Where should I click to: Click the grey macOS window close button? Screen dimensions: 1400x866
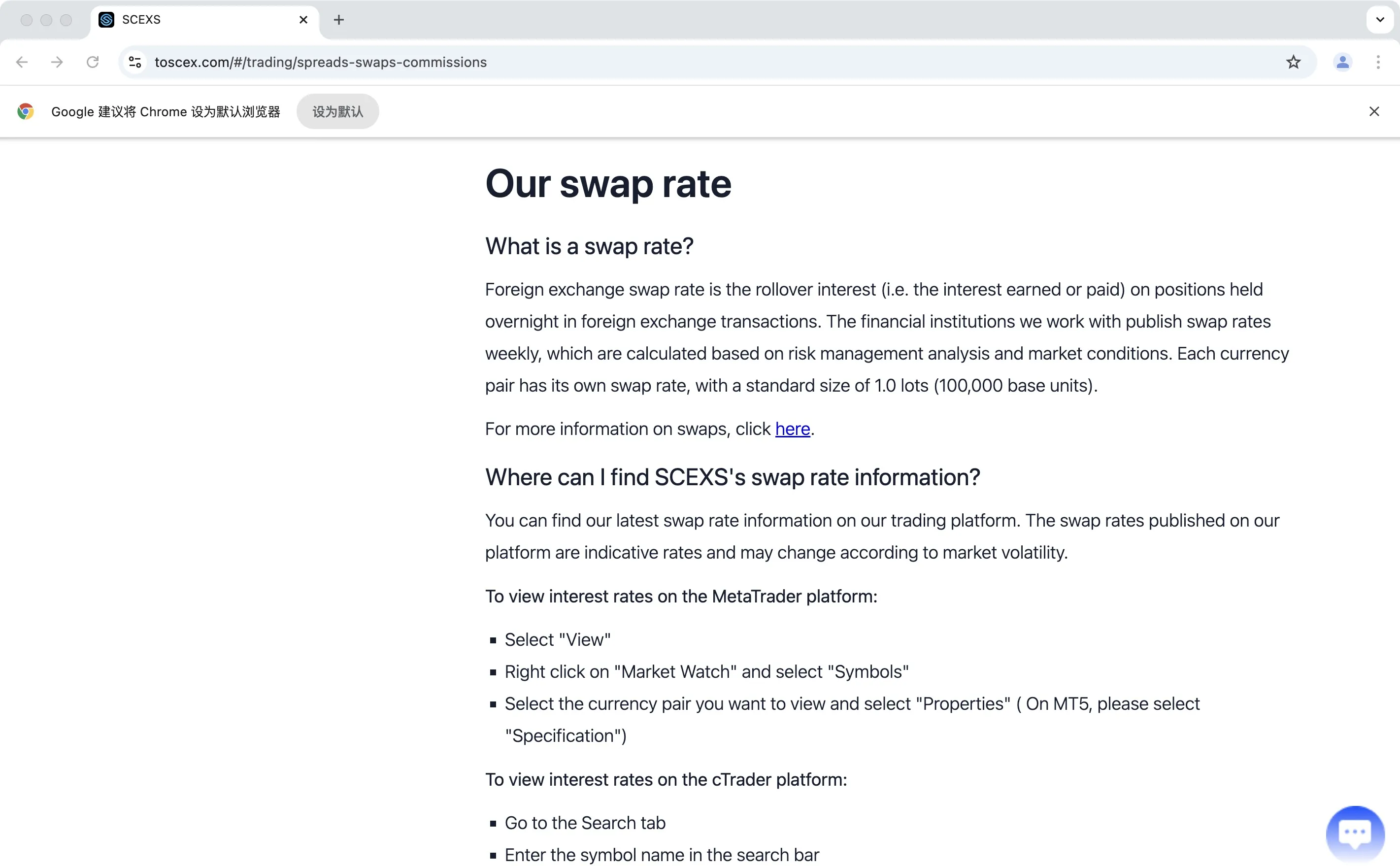26,20
